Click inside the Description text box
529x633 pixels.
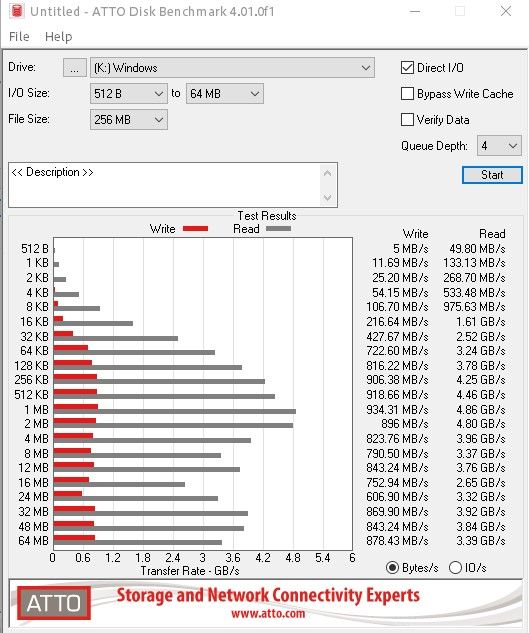pos(164,185)
